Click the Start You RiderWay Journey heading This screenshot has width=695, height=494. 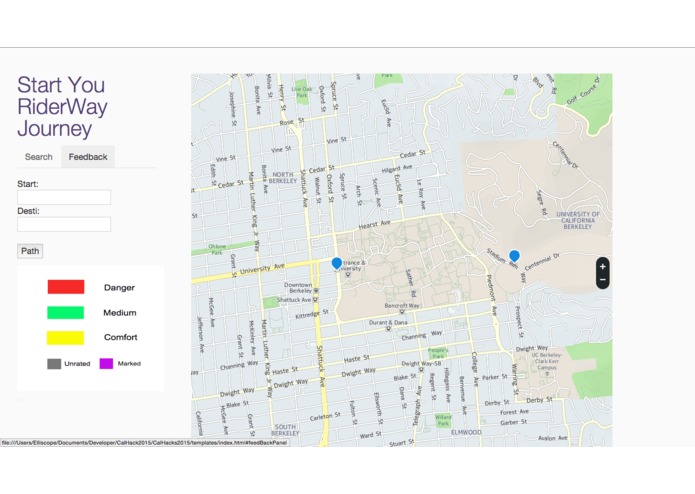(x=62, y=107)
